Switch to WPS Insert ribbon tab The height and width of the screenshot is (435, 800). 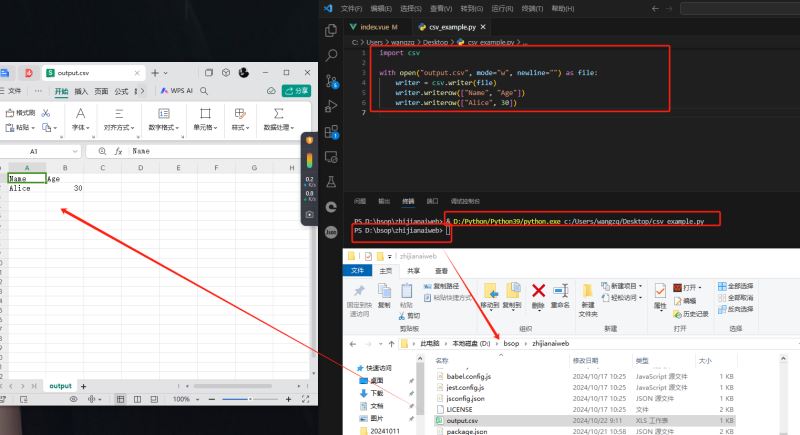(x=81, y=91)
